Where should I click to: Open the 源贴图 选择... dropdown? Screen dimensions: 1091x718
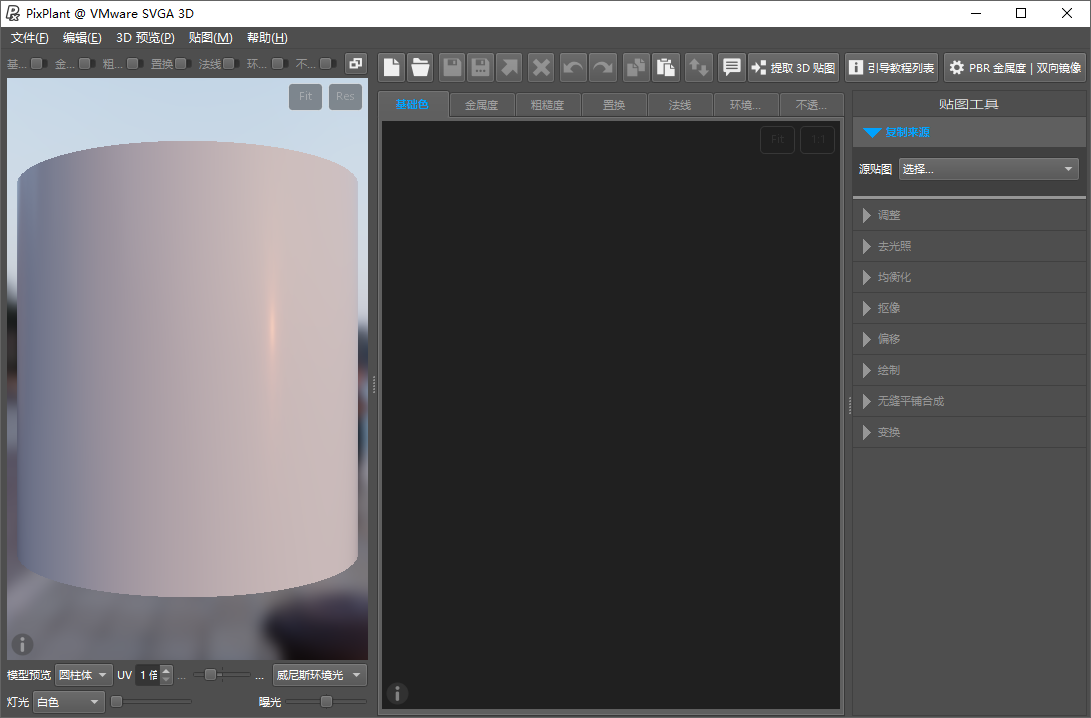[x=988, y=169]
